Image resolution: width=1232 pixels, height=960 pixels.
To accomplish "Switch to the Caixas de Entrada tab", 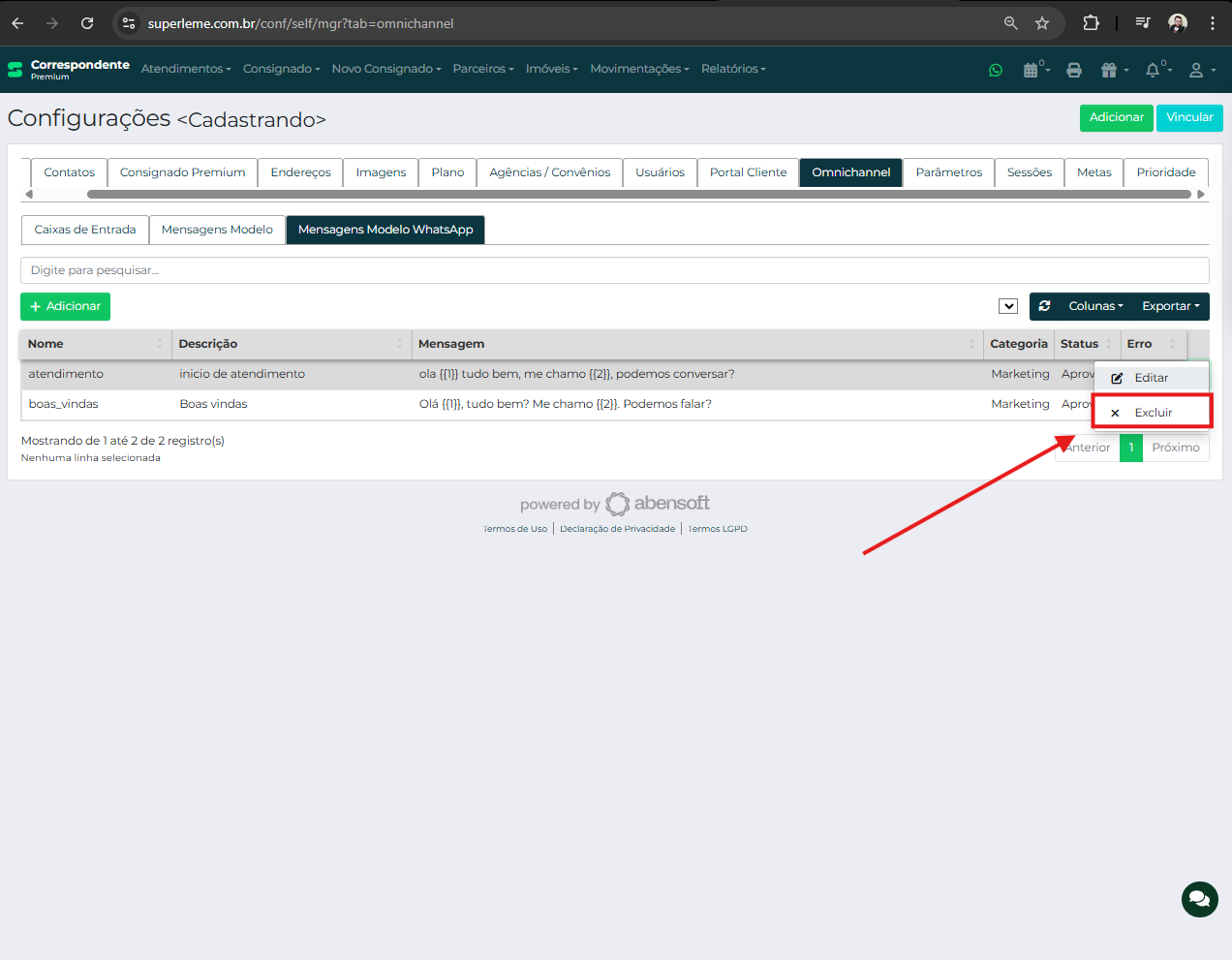I will pos(85,230).
